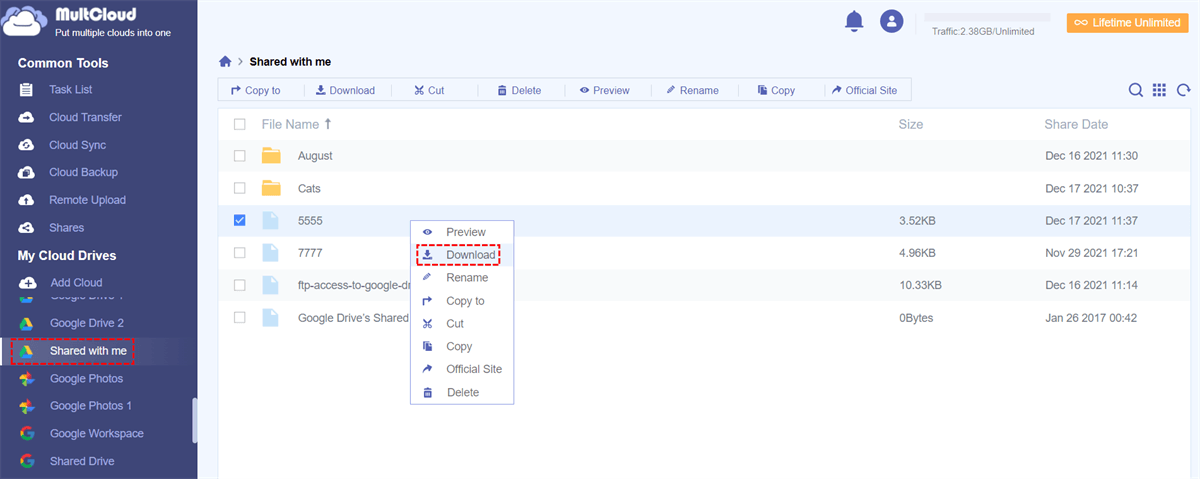Viewport: 1200px width, 479px height.
Task: Open Google Photos drive
Action: click(x=86, y=379)
